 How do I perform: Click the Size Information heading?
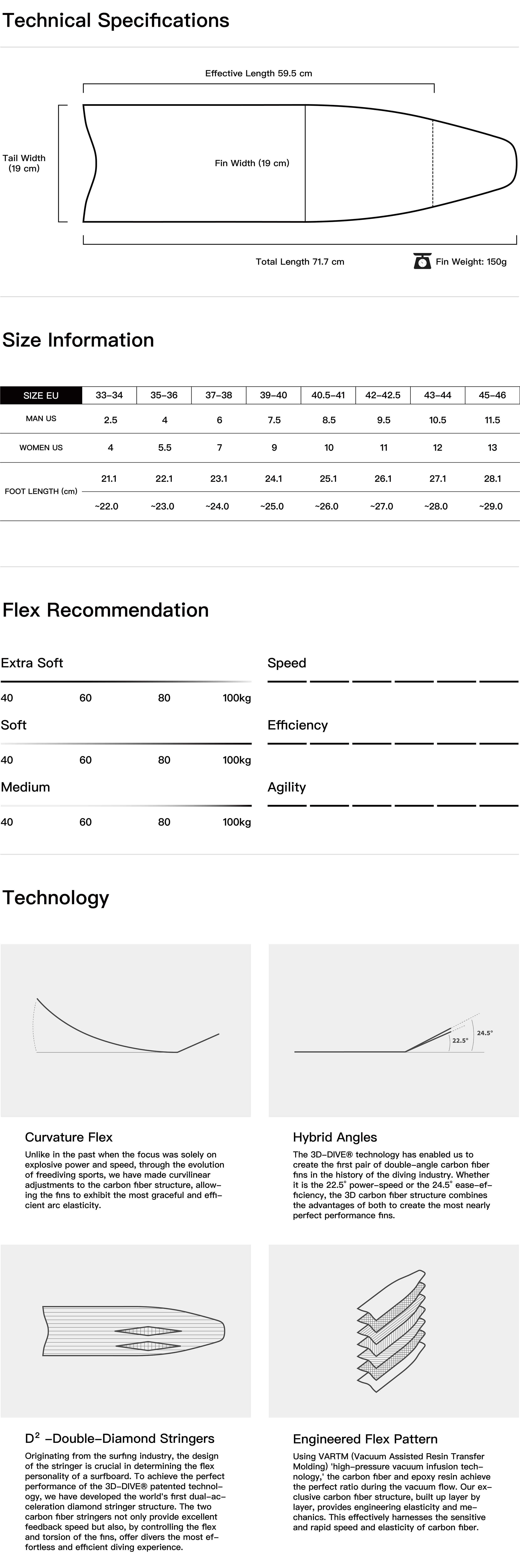79,340
